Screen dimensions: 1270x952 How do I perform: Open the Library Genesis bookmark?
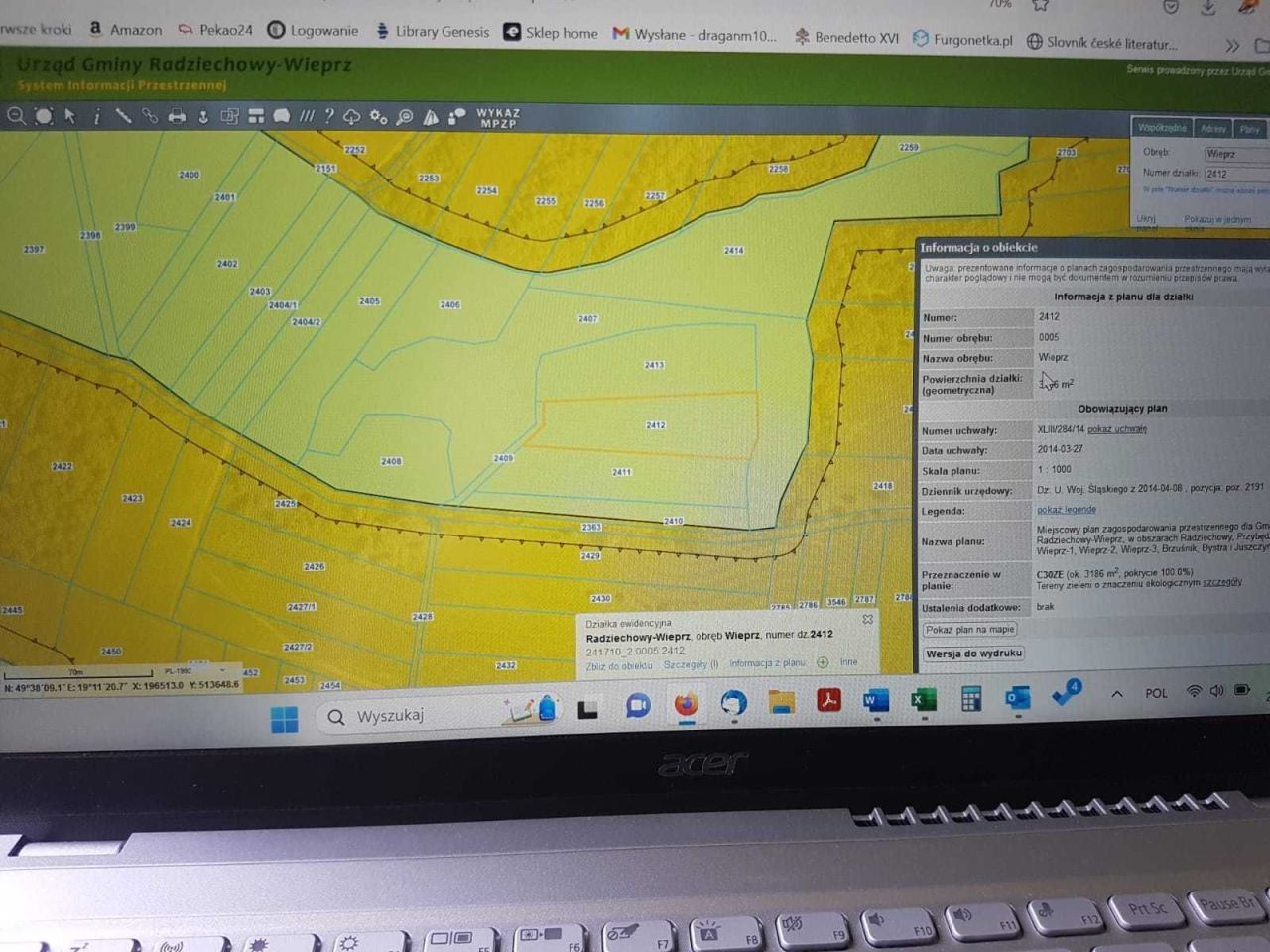tap(433, 32)
